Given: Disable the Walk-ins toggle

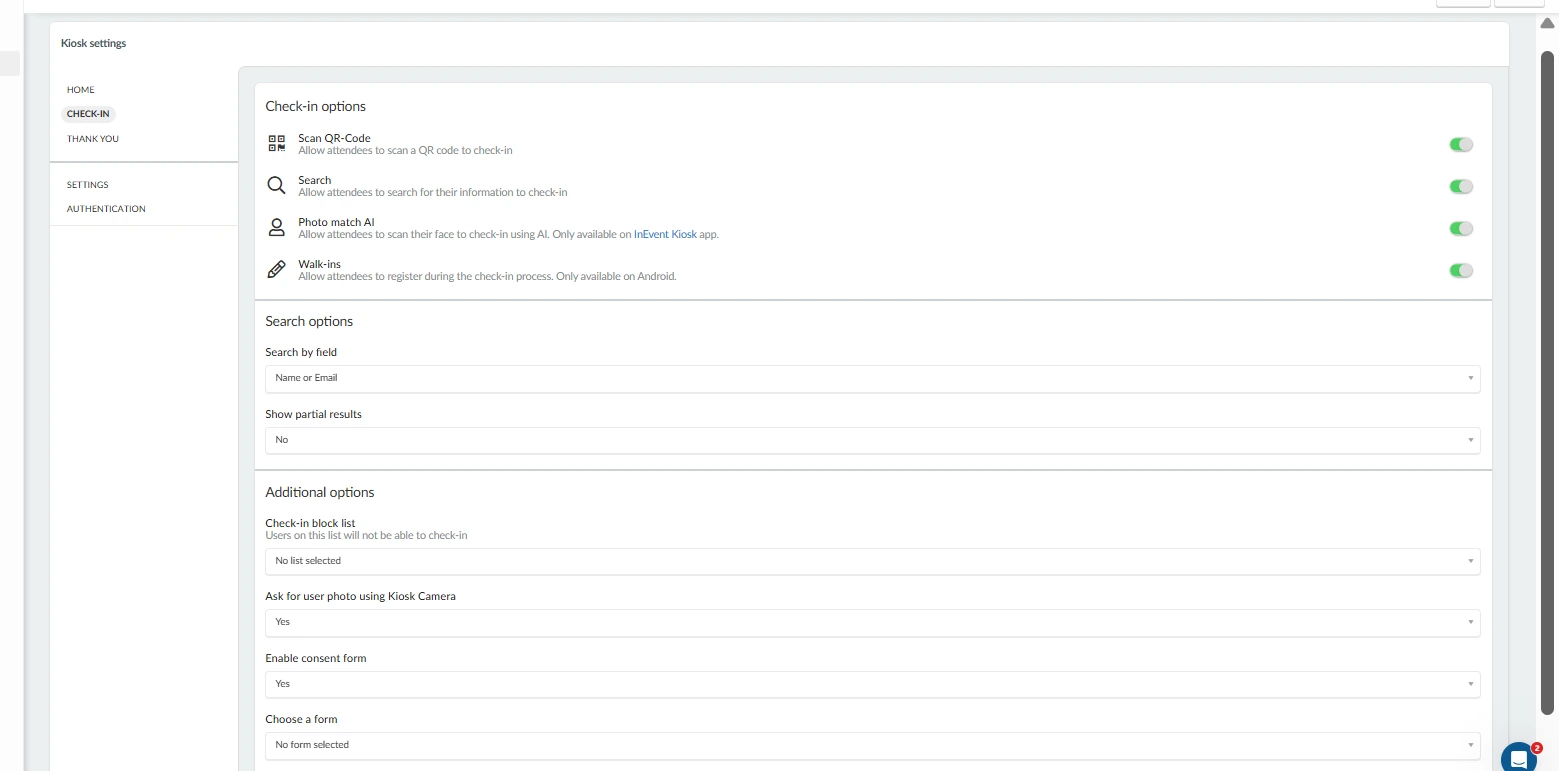Looking at the screenshot, I should [1461, 270].
